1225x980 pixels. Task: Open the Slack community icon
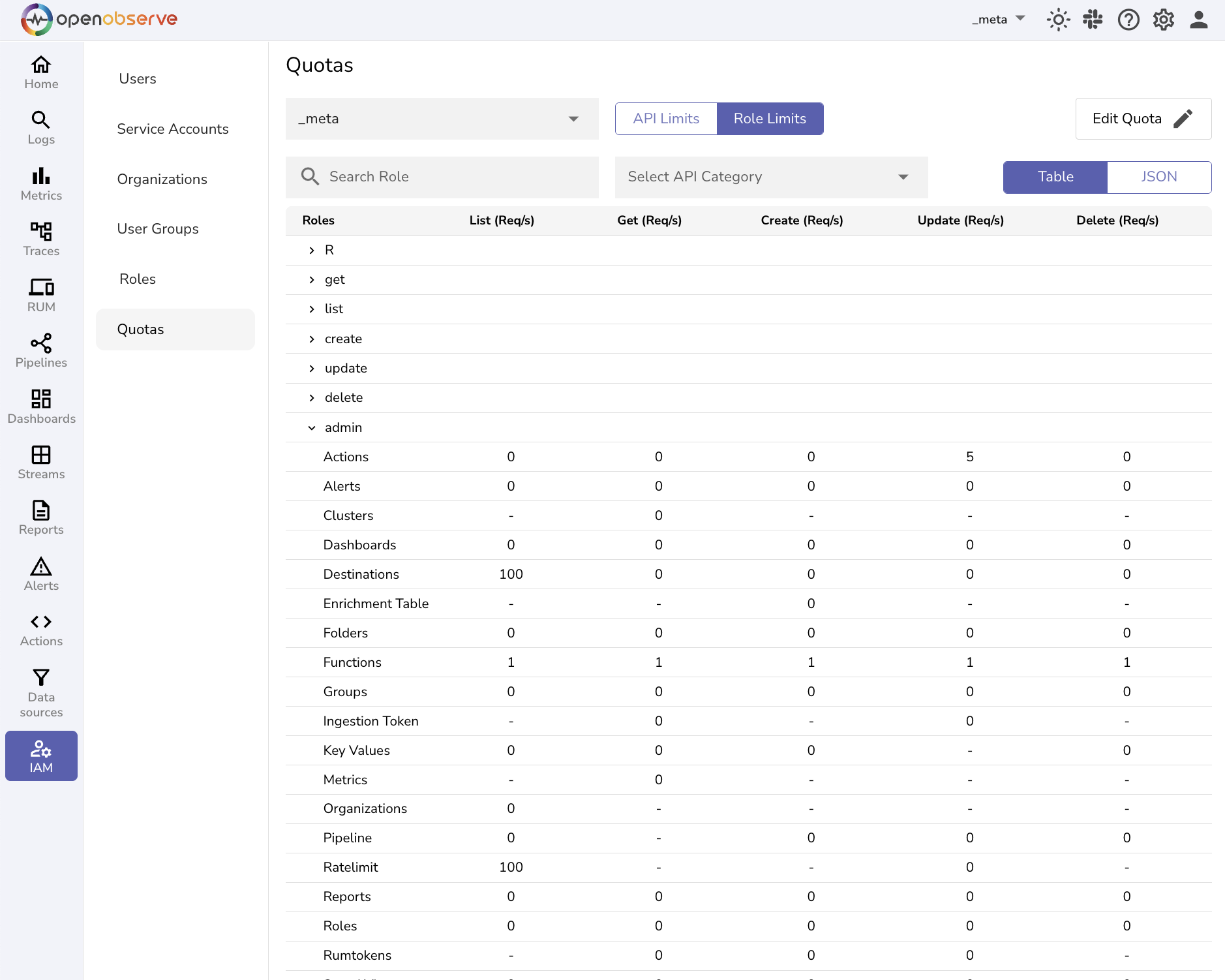[1093, 20]
